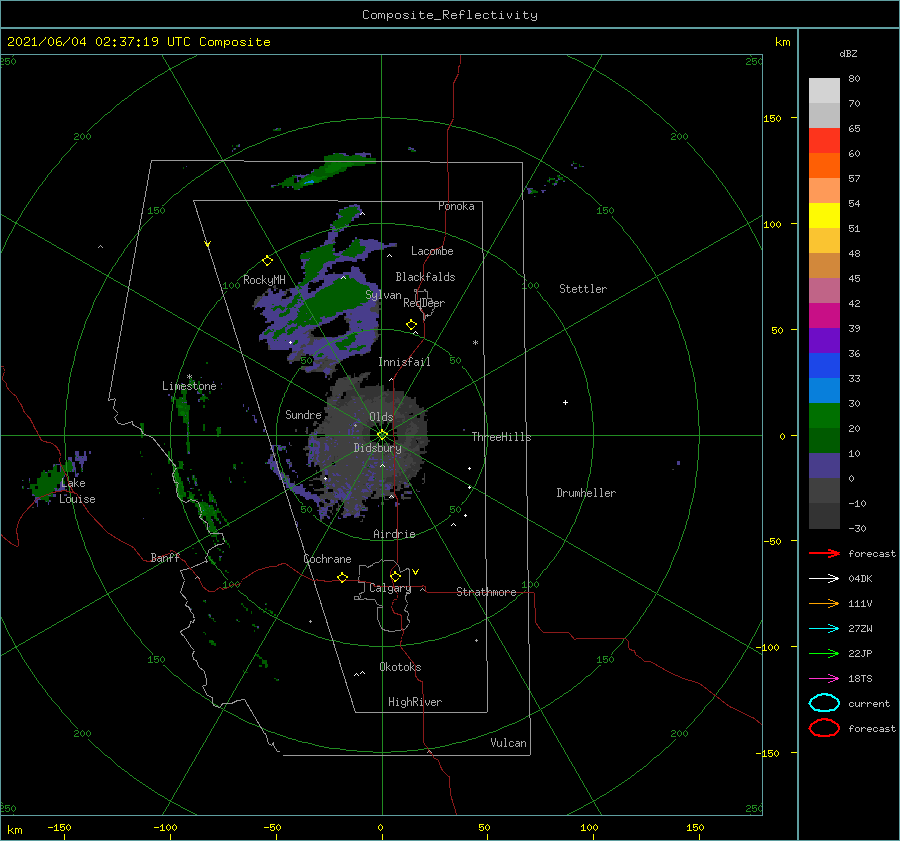
Task: Click the 'Ponoka' map label
Action: [456, 206]
